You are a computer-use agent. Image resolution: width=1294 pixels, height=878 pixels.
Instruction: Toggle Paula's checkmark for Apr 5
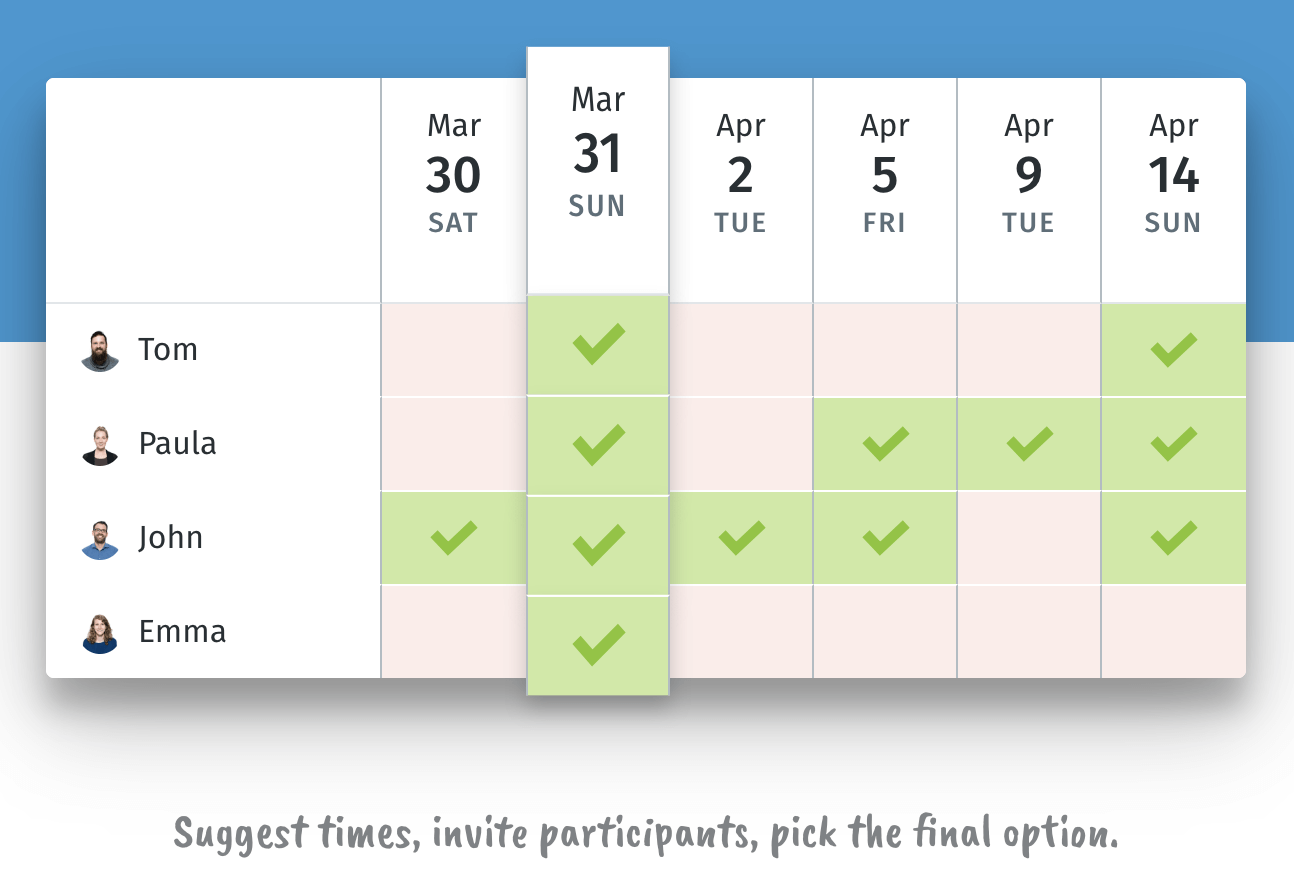[885, 443]
